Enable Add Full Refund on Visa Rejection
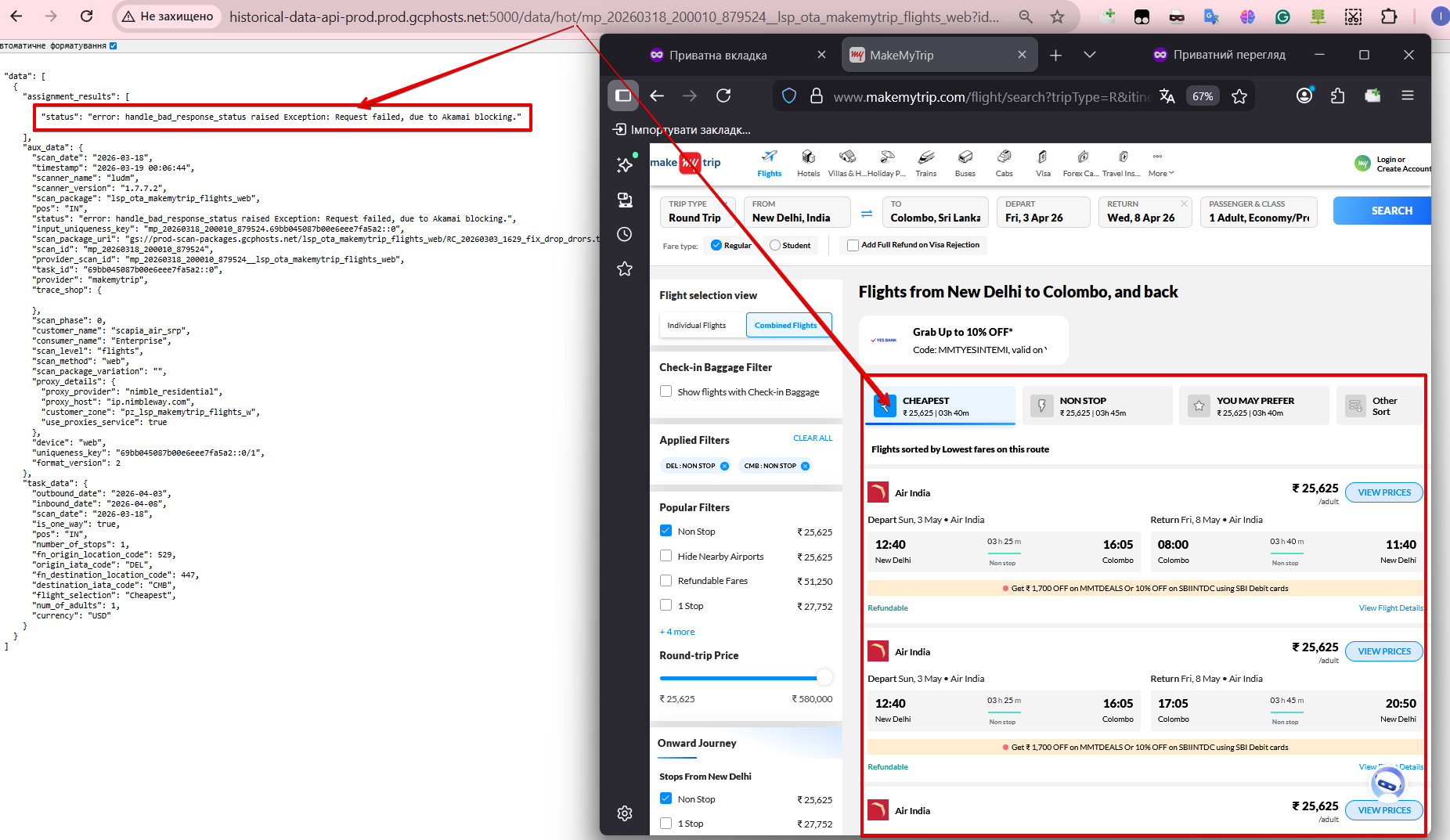1450x840 pixels. coord(853,245)
